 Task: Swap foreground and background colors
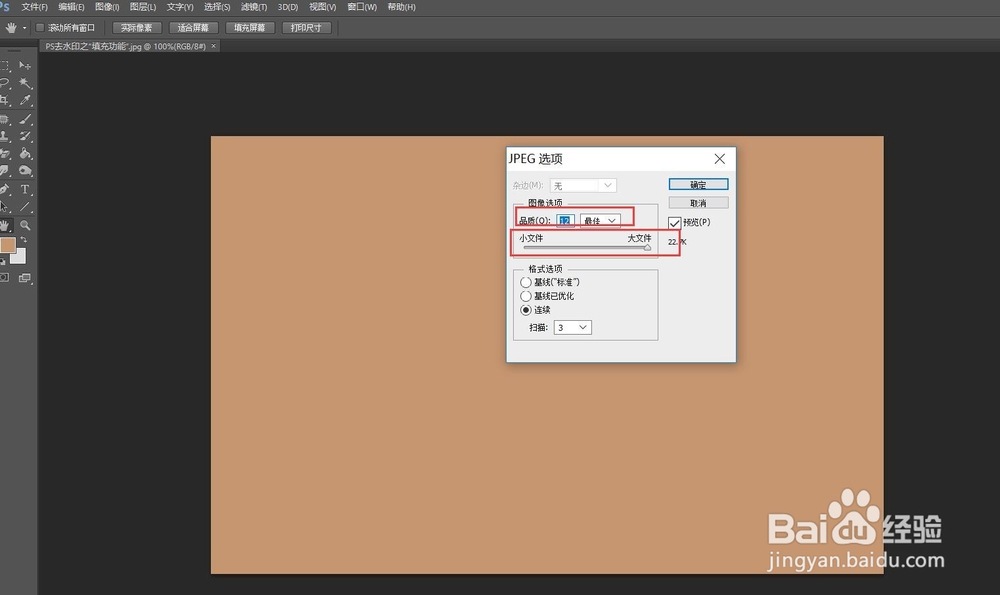pos(24,240)
